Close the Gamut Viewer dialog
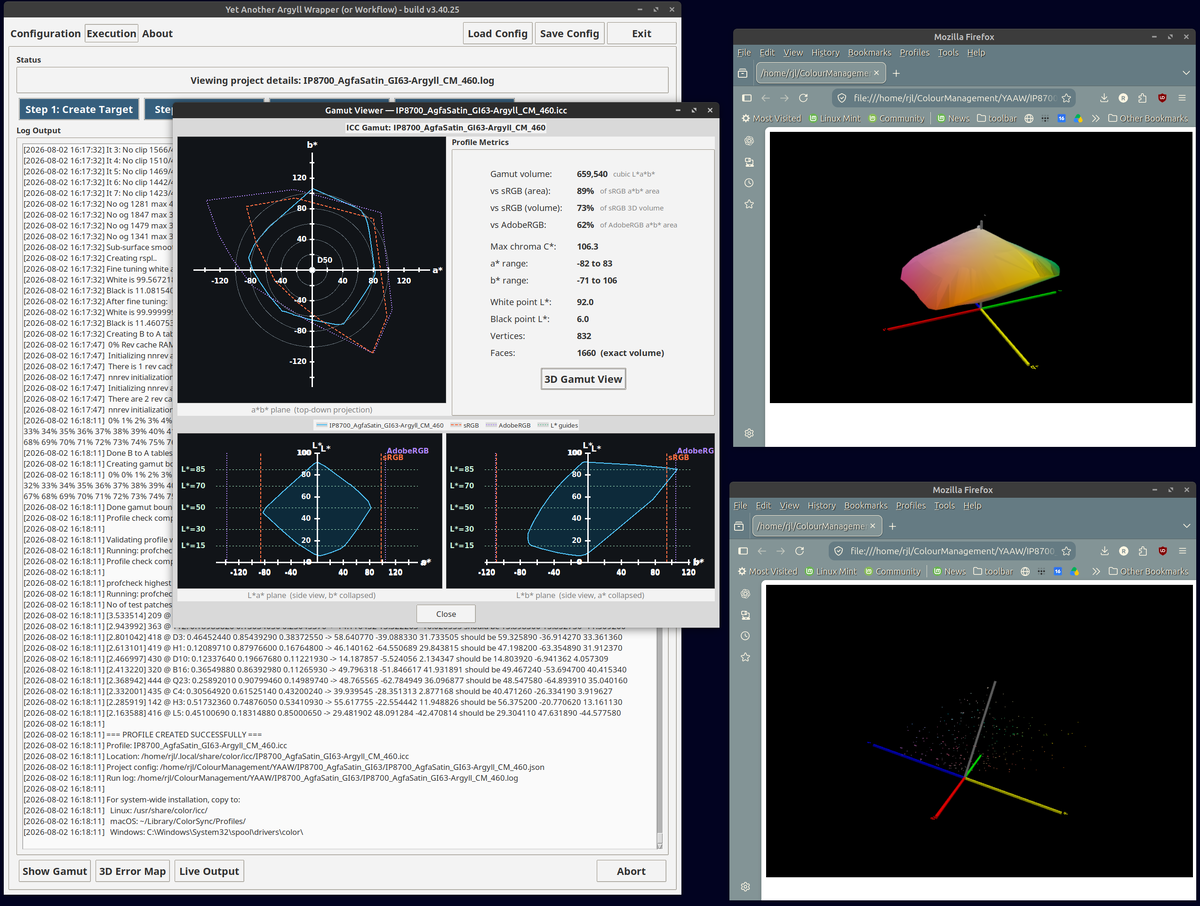Viewport: 1200px width, 906px height. 446,614
